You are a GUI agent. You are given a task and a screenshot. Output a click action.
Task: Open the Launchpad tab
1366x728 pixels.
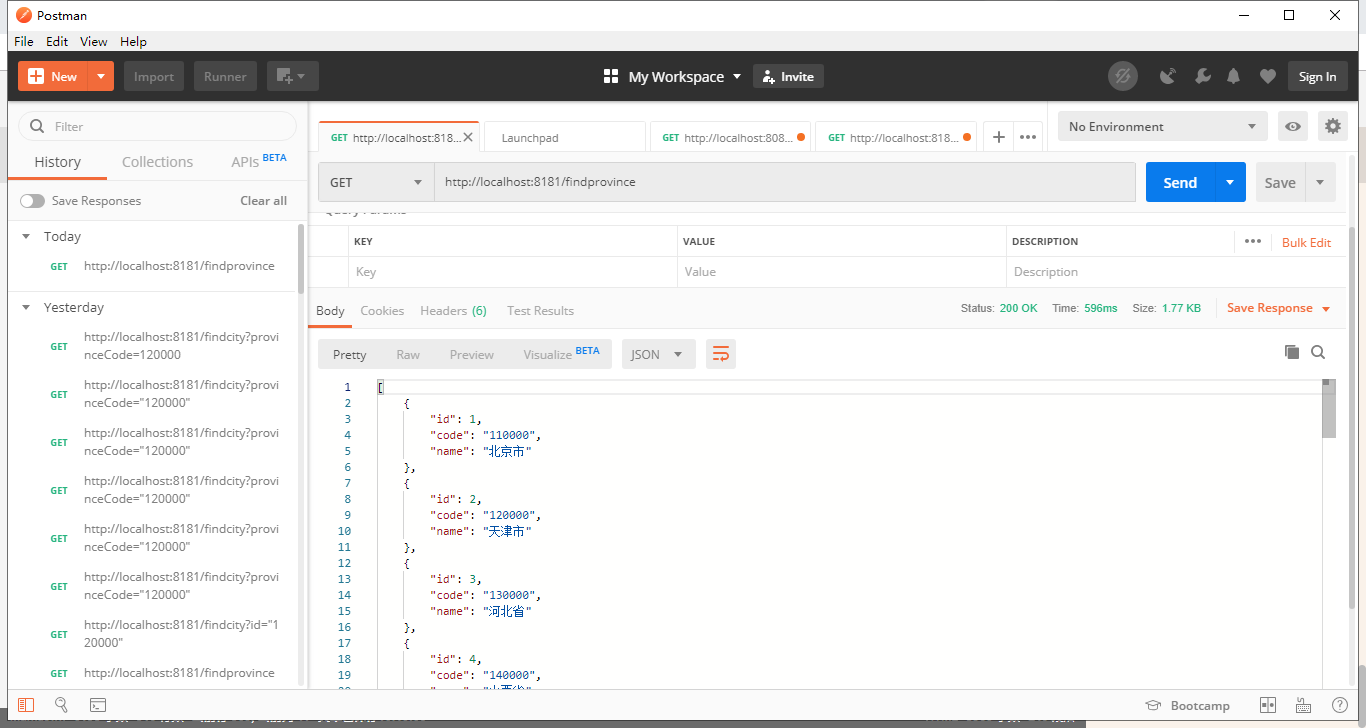click(564, 137)
